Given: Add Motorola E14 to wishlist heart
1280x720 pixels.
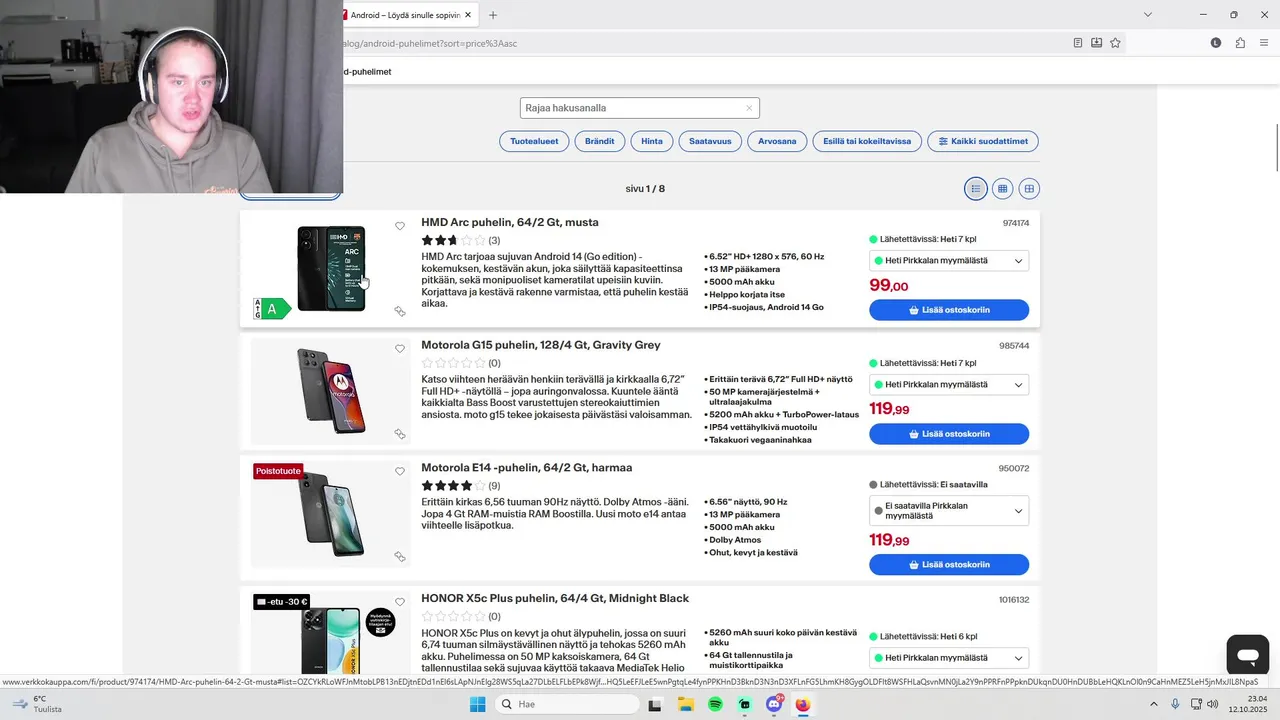Looking at the screenshot, I should tap(400, 472).
